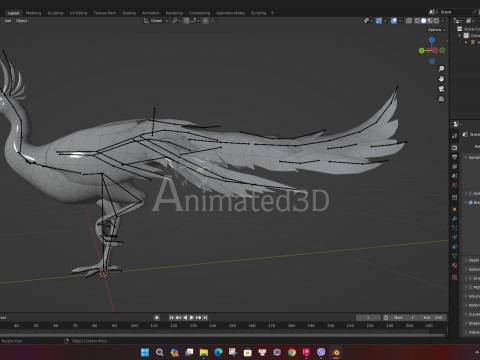Toggle auto keying record button
Screen dimensions: 480x360
click(x=157, y=318)
